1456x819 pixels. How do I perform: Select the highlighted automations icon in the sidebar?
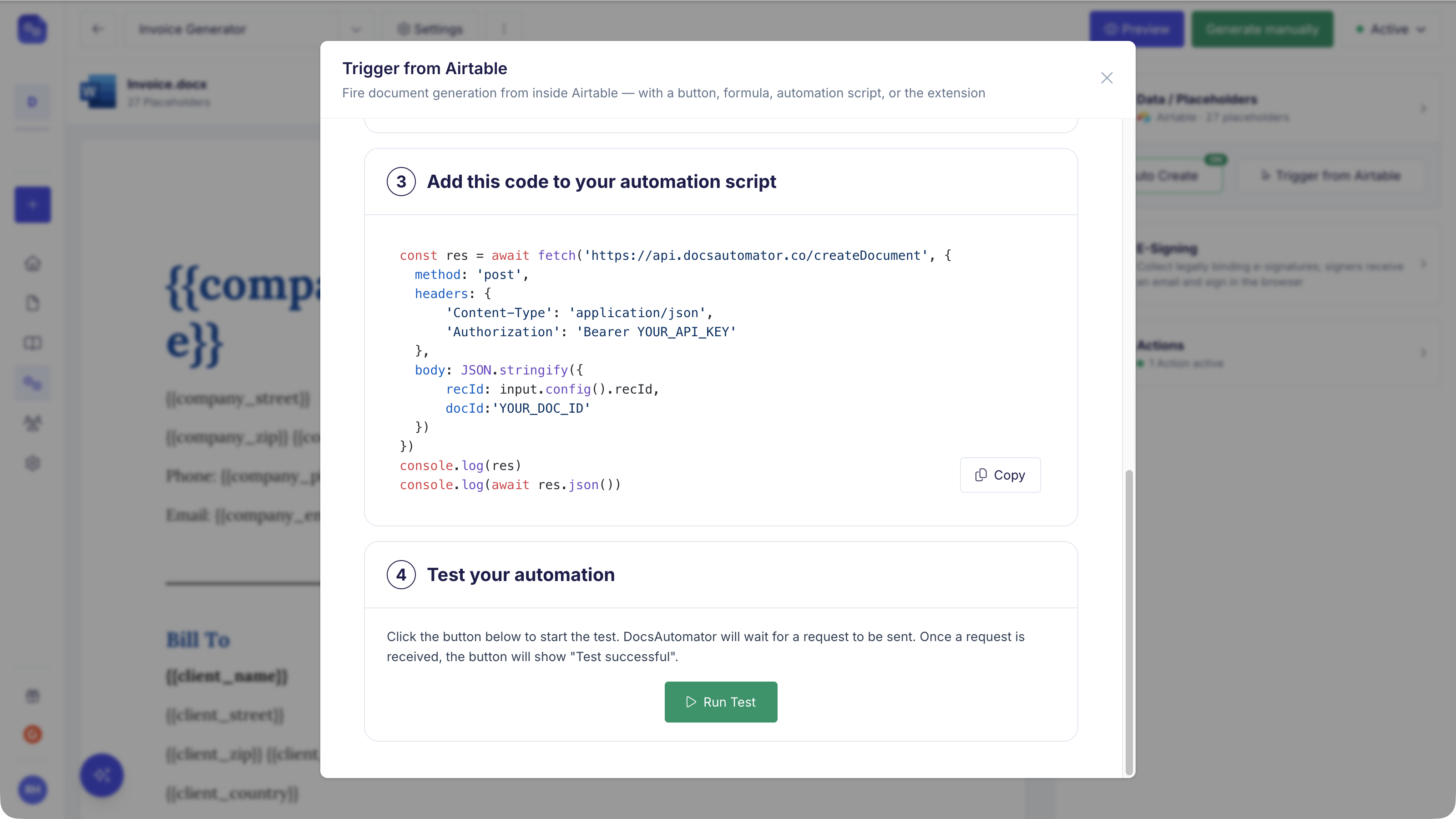point(32,383)
